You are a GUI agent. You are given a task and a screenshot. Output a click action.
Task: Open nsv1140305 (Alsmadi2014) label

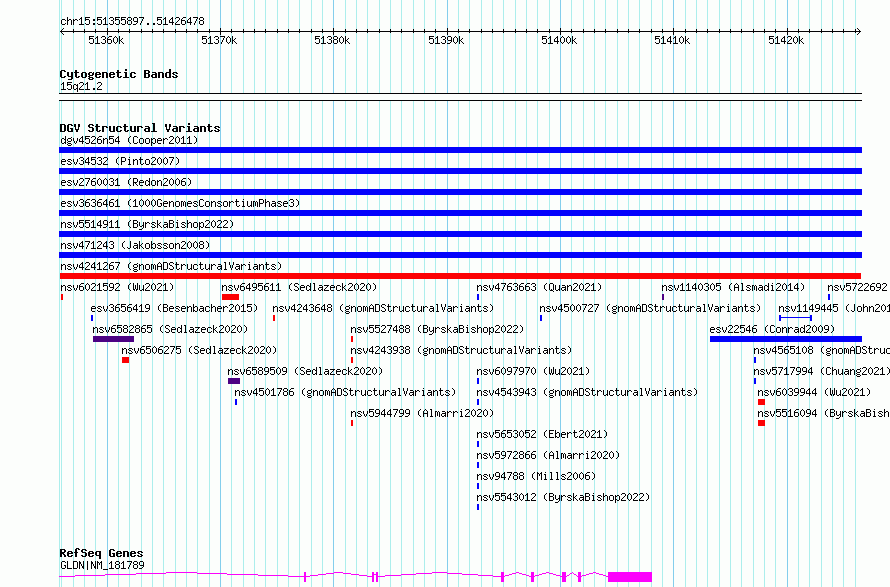[733, 287]
